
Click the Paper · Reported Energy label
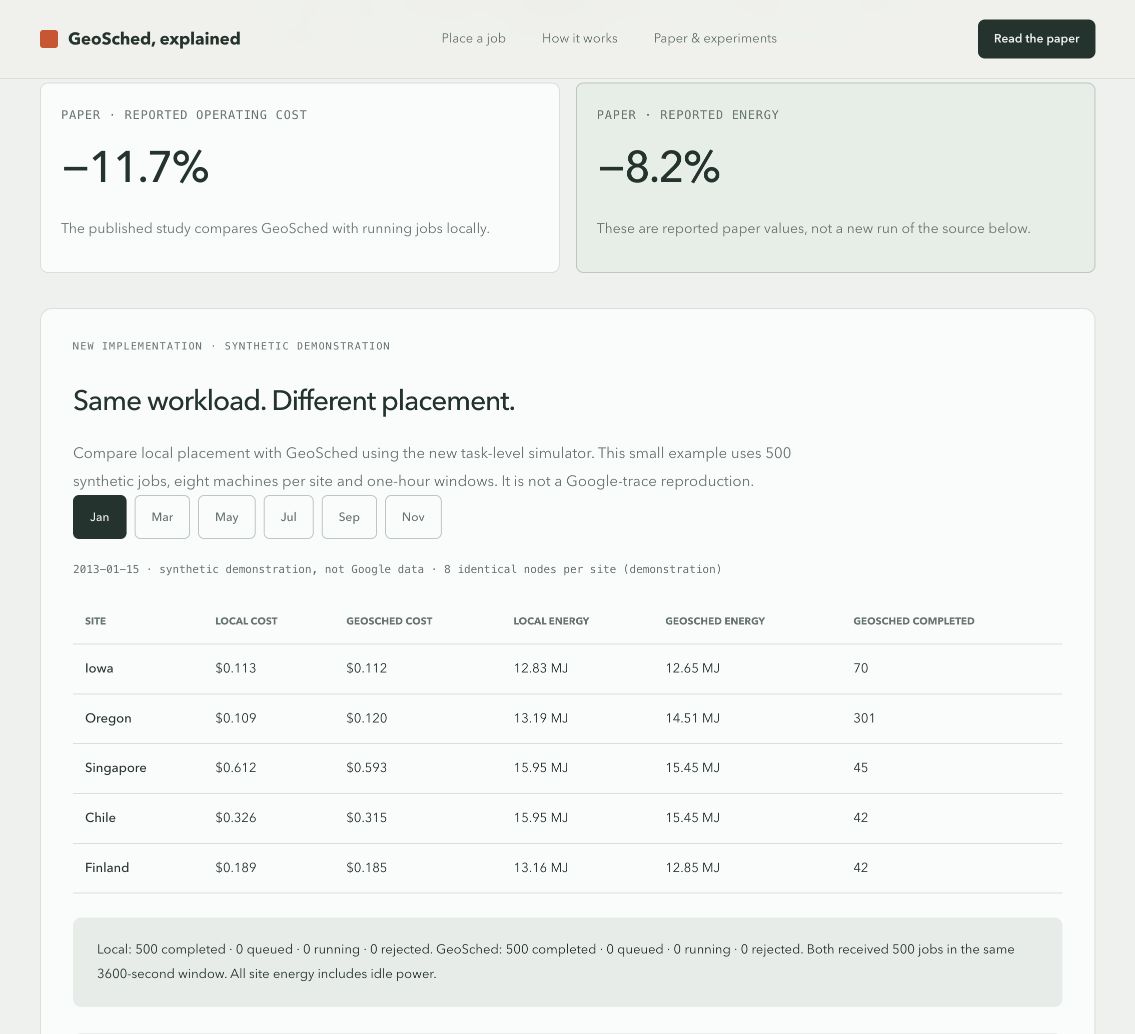[x=688, y=115]
